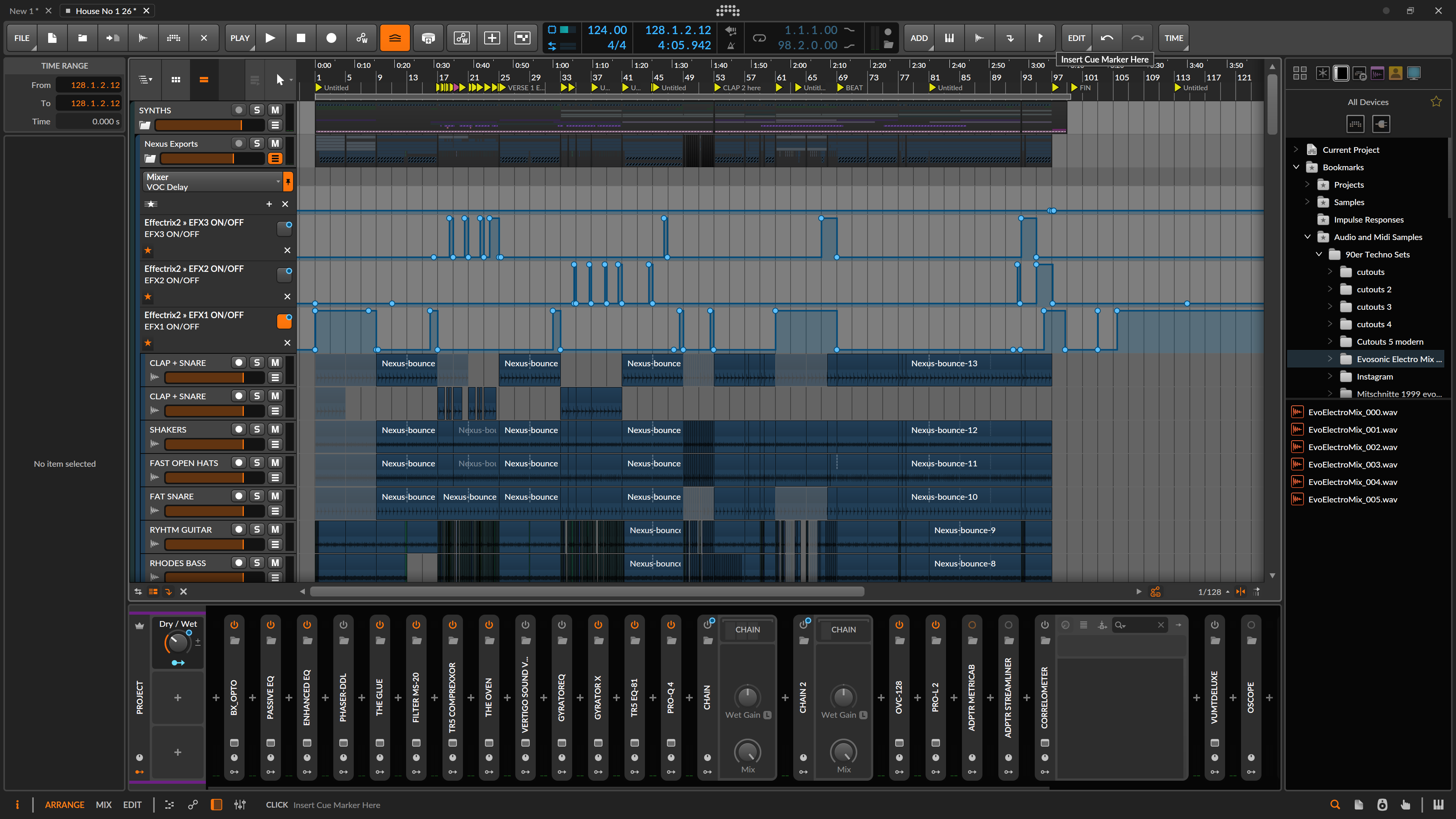
Task: Click the FILE menu button
Action: pos(22,38)
